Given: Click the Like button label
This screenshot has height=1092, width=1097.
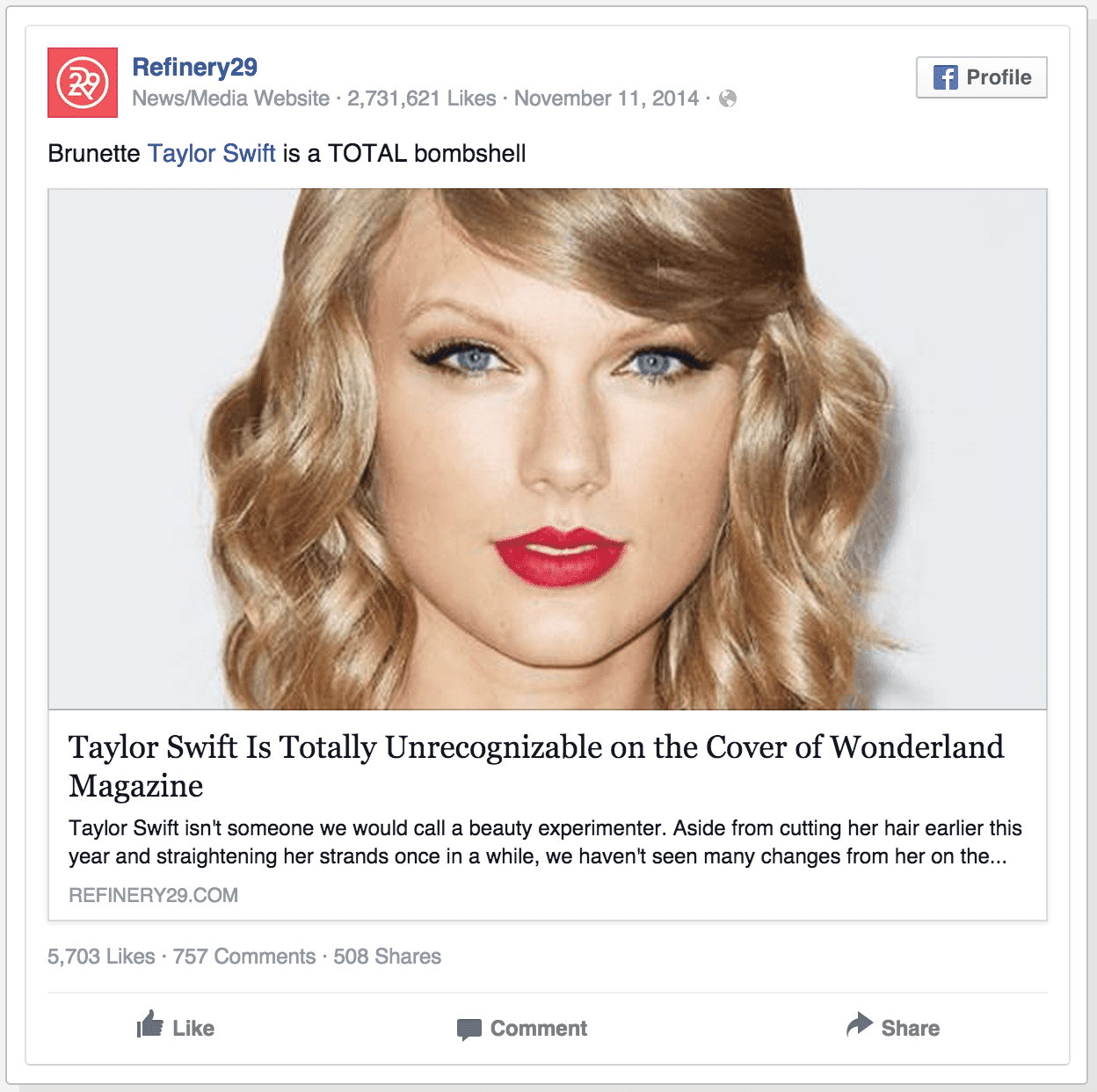Looking at the screenshot, I should [x=193, y=1028].
